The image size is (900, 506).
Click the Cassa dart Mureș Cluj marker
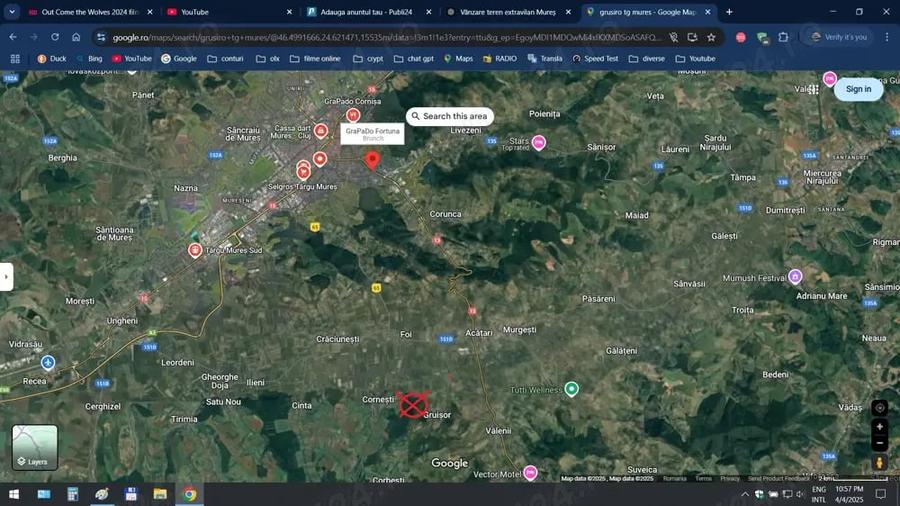tap(321, 131)
